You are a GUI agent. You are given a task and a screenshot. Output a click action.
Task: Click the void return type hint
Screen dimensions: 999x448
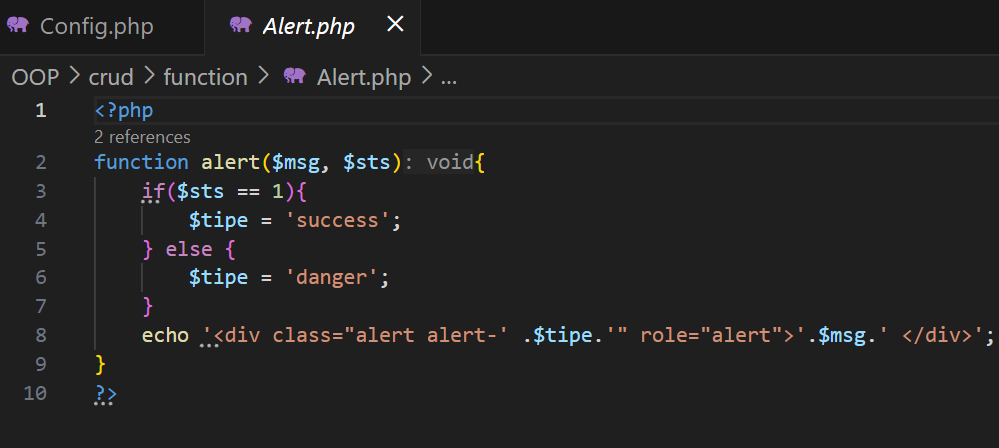[449, 162]
